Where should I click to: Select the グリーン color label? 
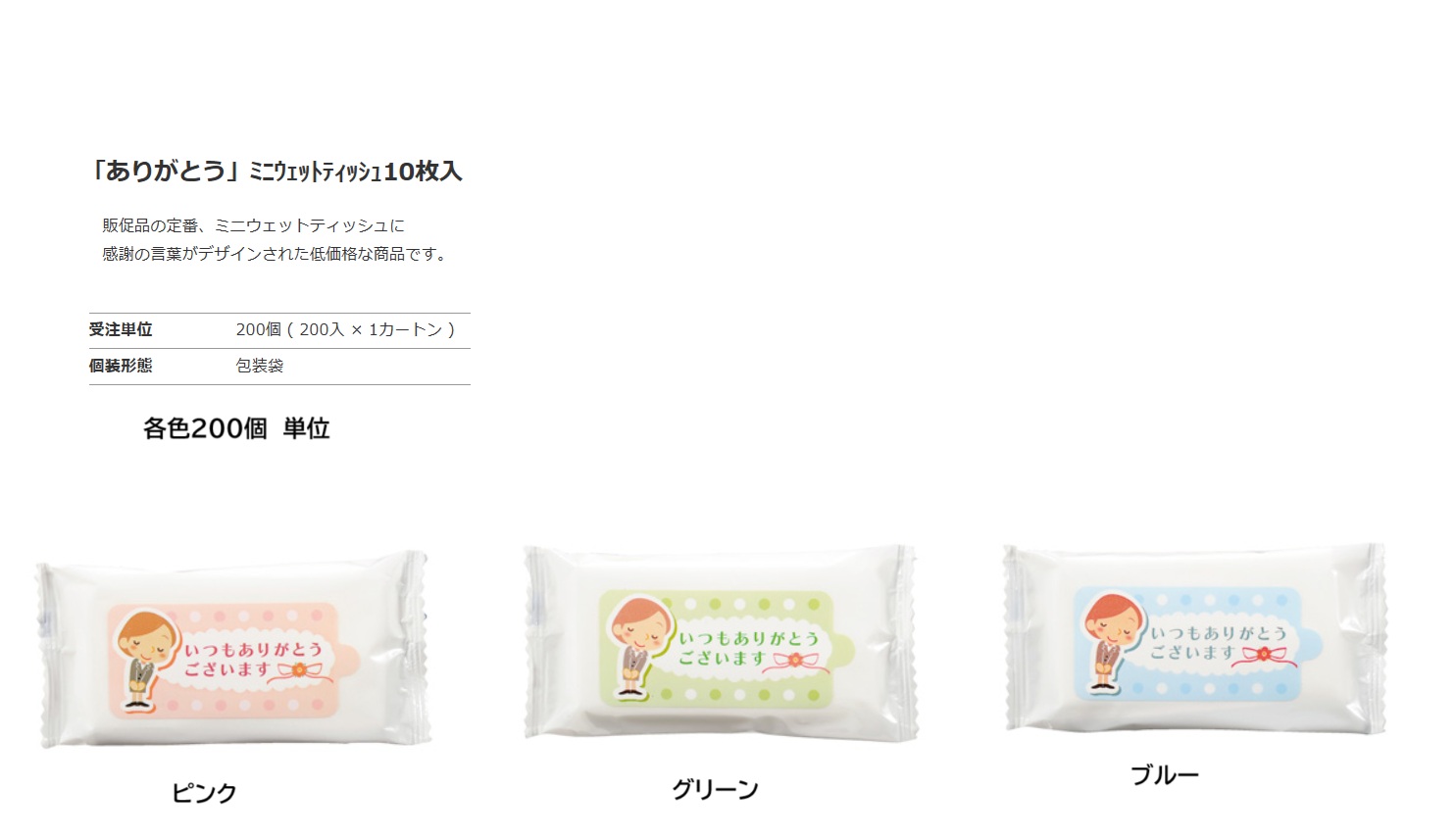(x=715, y=789)
